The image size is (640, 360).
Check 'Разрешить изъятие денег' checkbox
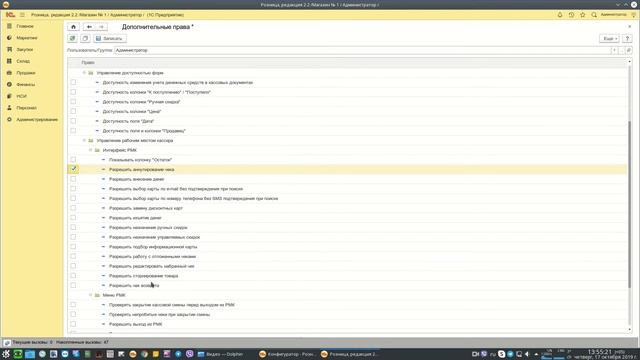tap(73, 218)
